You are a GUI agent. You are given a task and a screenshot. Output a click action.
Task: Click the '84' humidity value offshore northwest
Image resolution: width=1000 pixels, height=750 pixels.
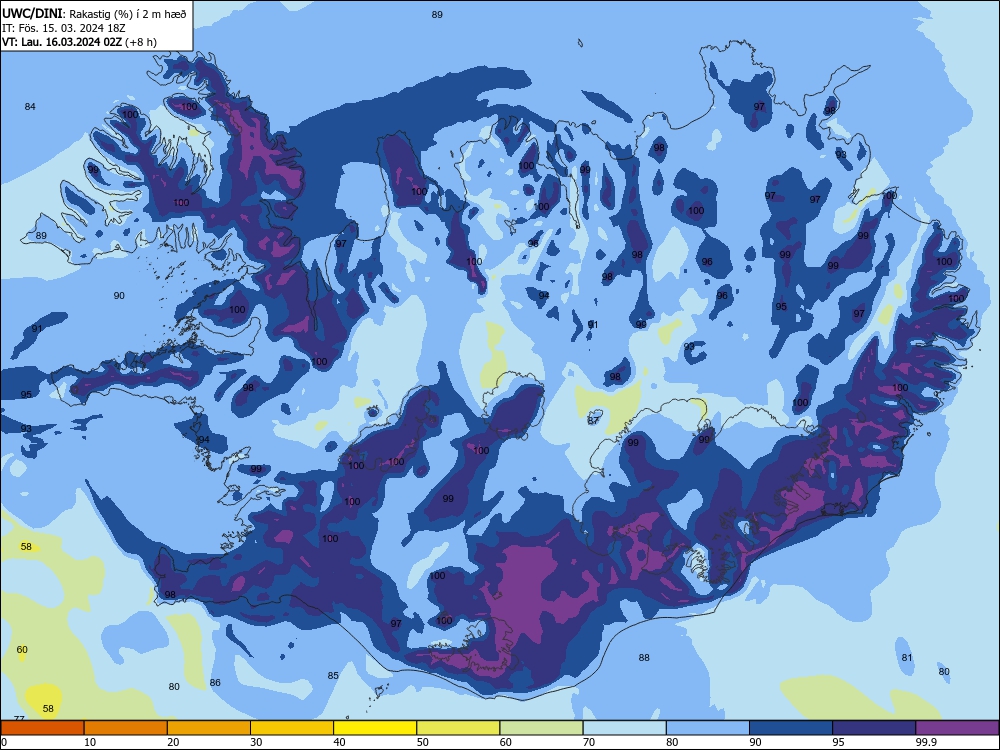(x=30, y=107)
